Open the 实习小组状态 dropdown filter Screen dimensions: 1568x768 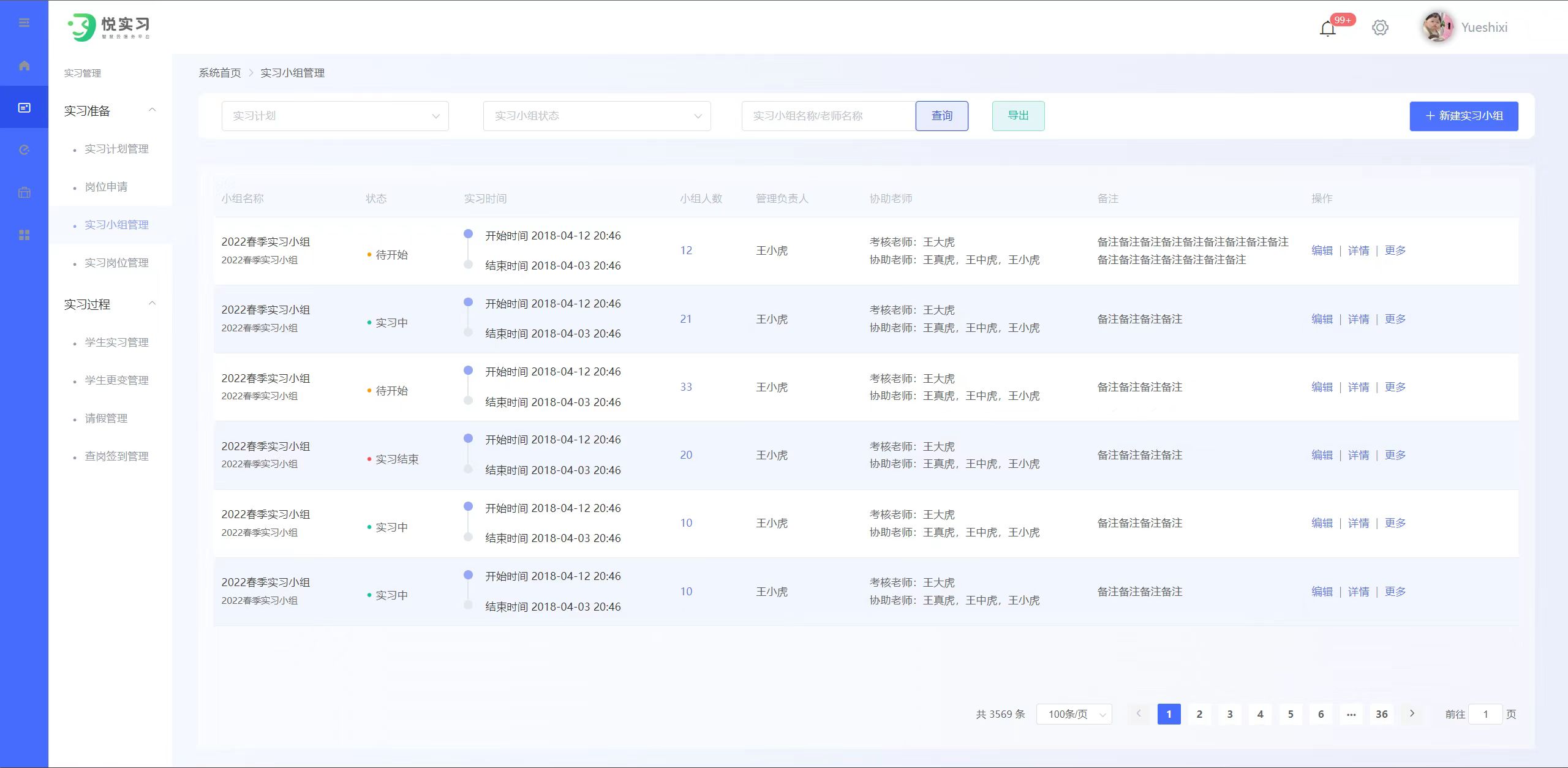tap(597, 116)
